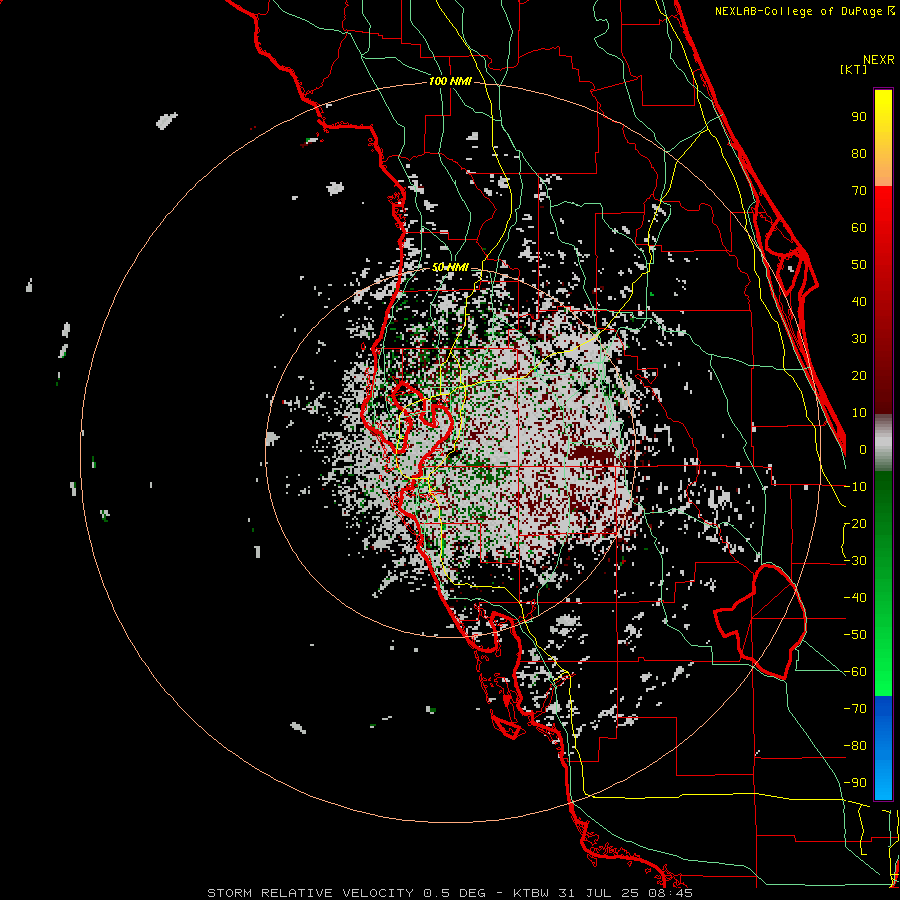This screenshot has width=900, height=900.
Task: Pick the gray zero band of velocity scale
Action: [x=883, y=442]
